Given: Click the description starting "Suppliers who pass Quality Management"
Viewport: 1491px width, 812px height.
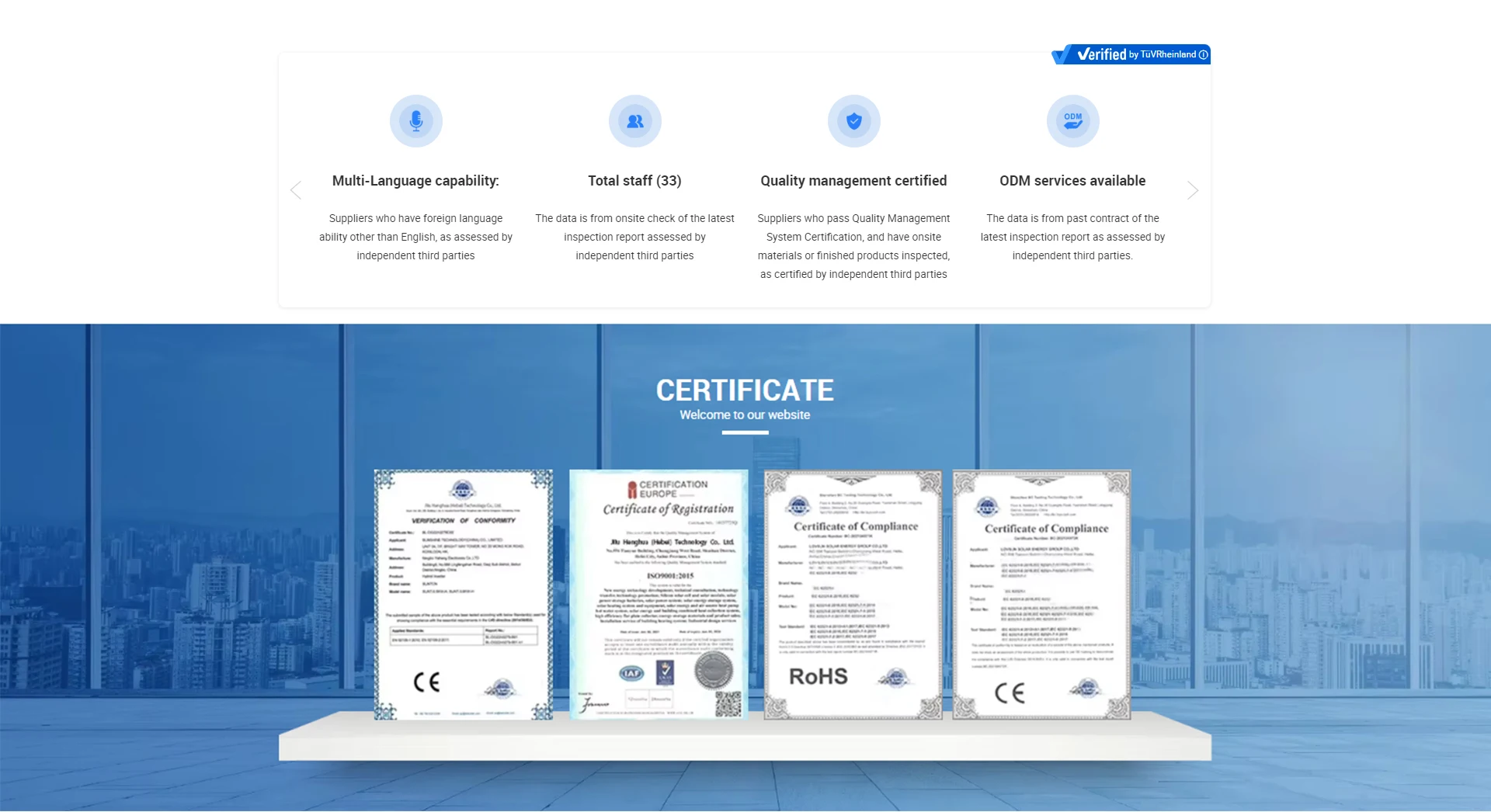Looking at the screenshot, I should coord(853,246).
